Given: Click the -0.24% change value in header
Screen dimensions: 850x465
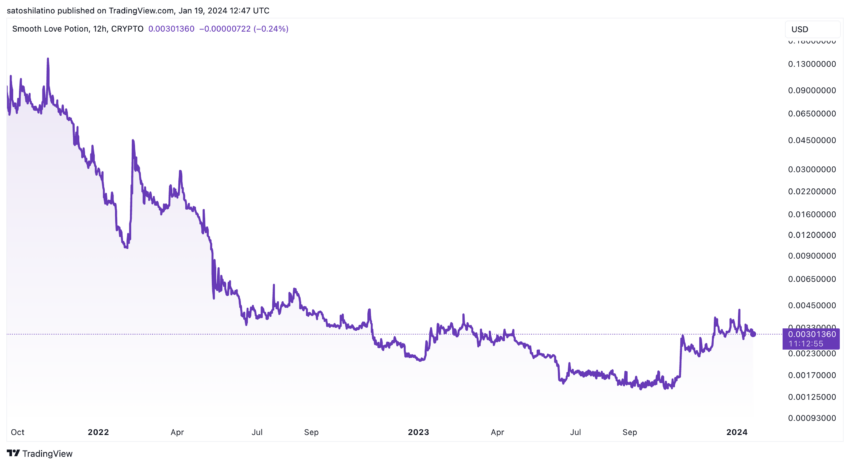Looking at the screenshot, I should pos(271,29).
